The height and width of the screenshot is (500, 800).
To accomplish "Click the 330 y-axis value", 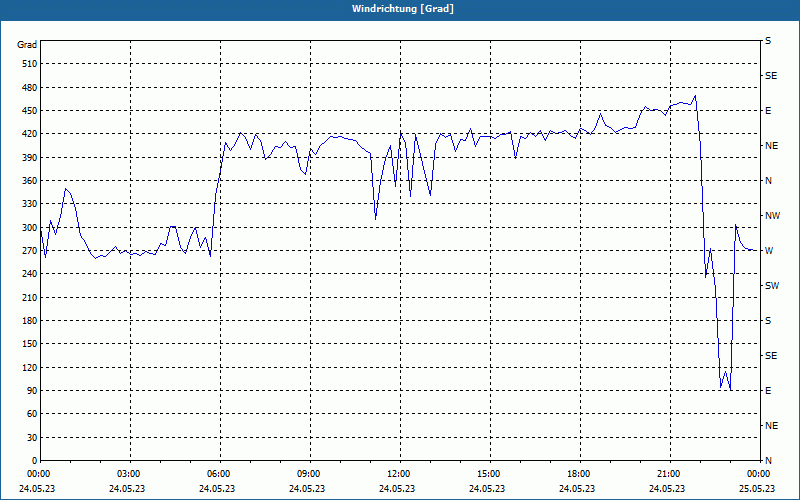I will (x=30, y=204).
